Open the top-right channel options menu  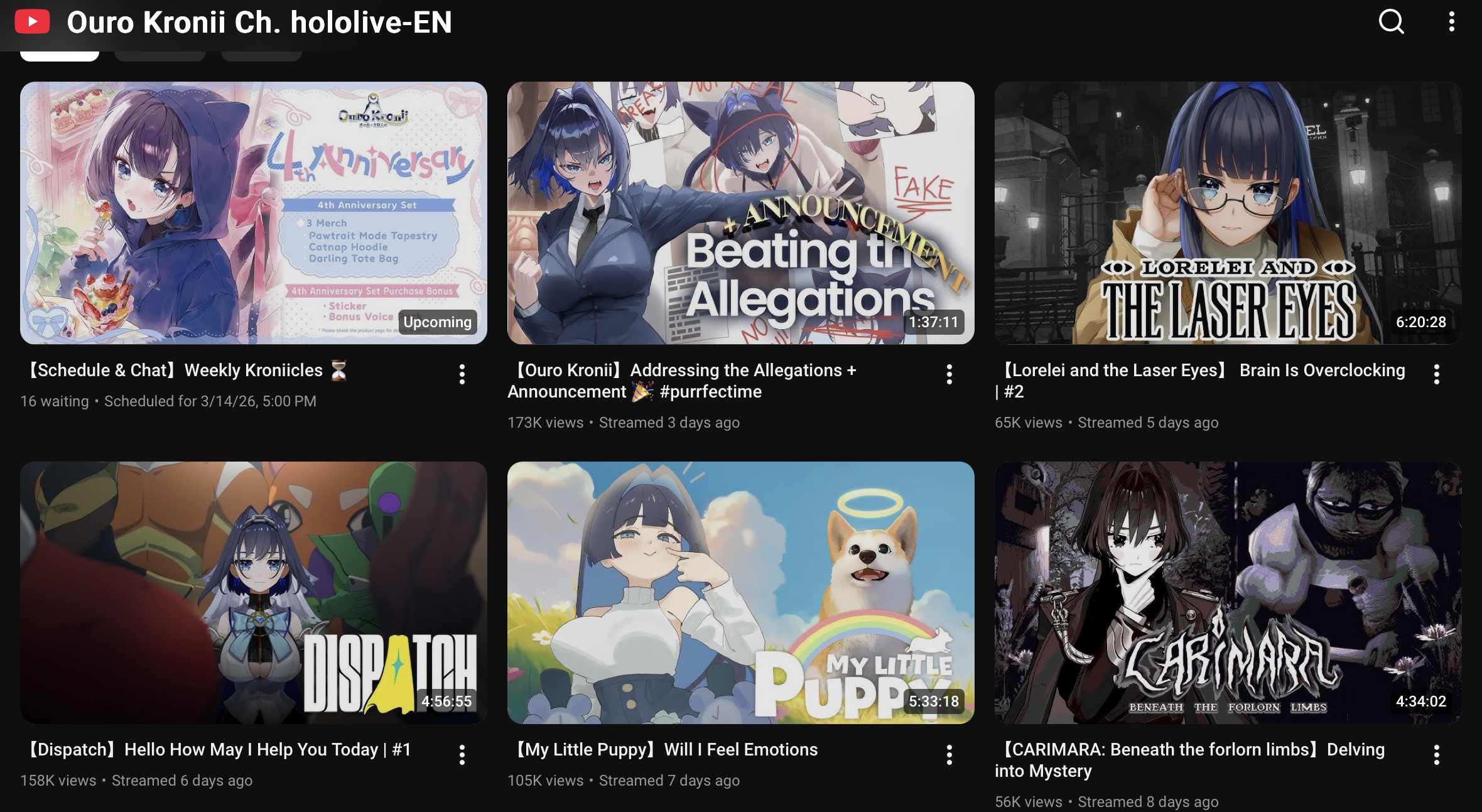tap(1451, 22)
